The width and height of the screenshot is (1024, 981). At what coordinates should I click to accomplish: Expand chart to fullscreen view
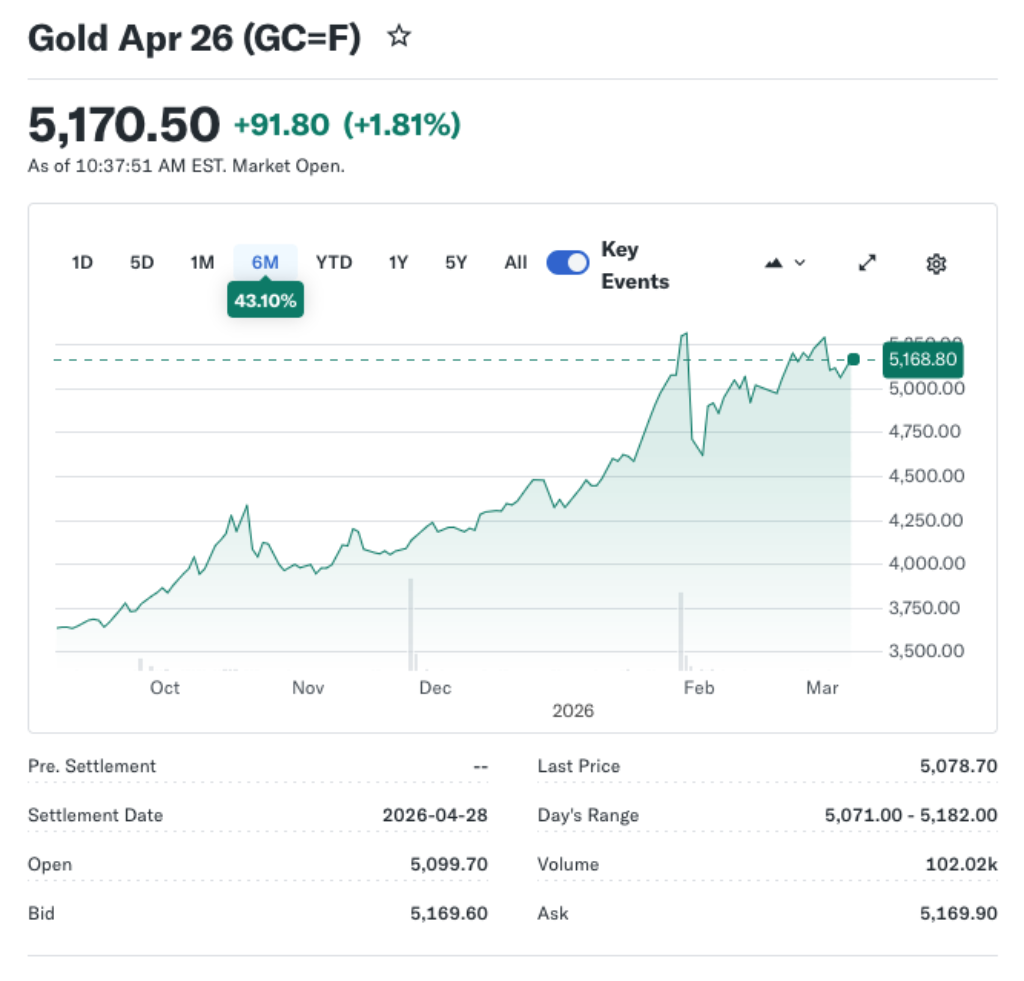(x=867, y=263)
